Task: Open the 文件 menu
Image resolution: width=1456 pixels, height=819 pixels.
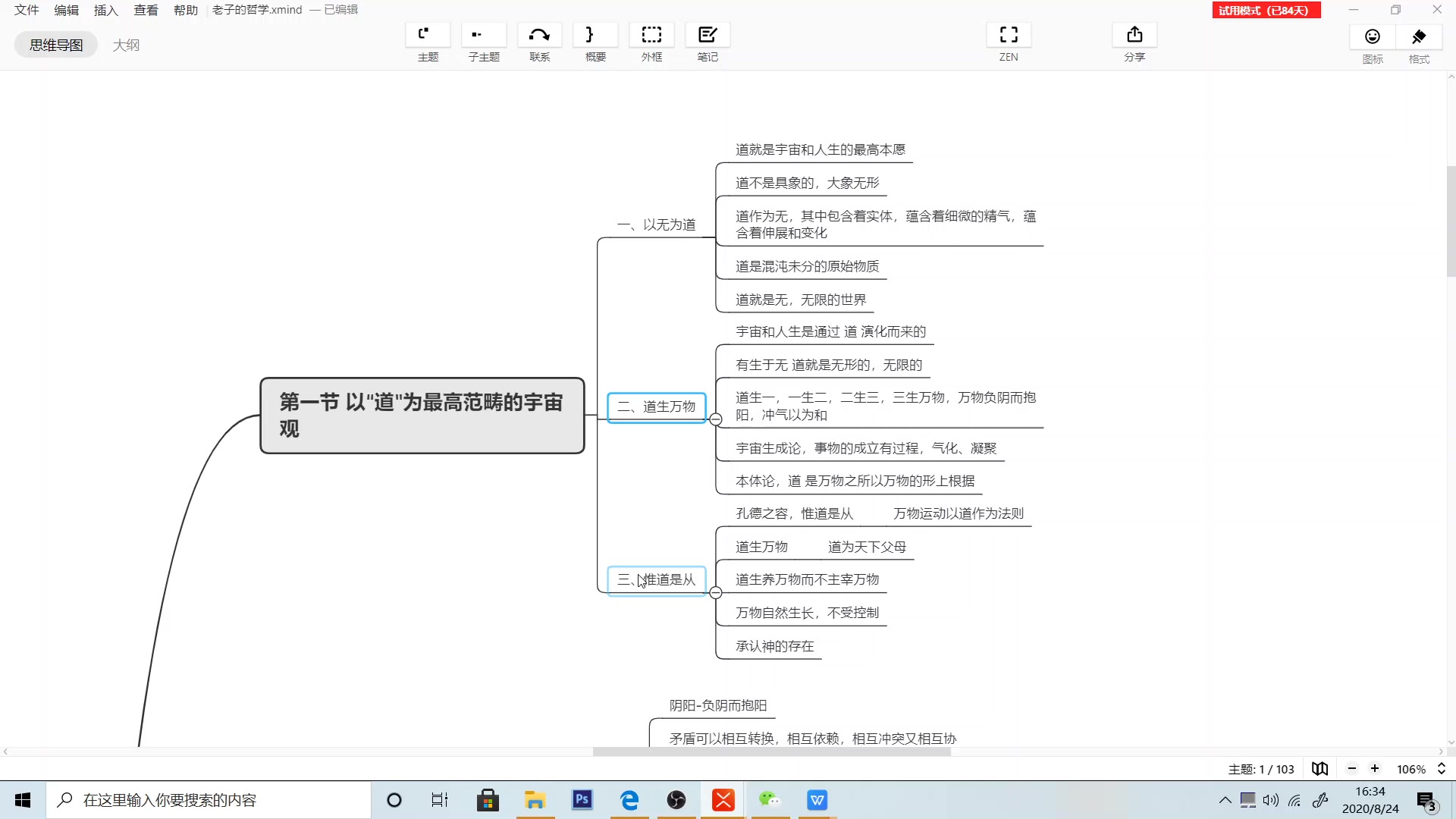Action: pyautogui.click(x=27, y=10)
